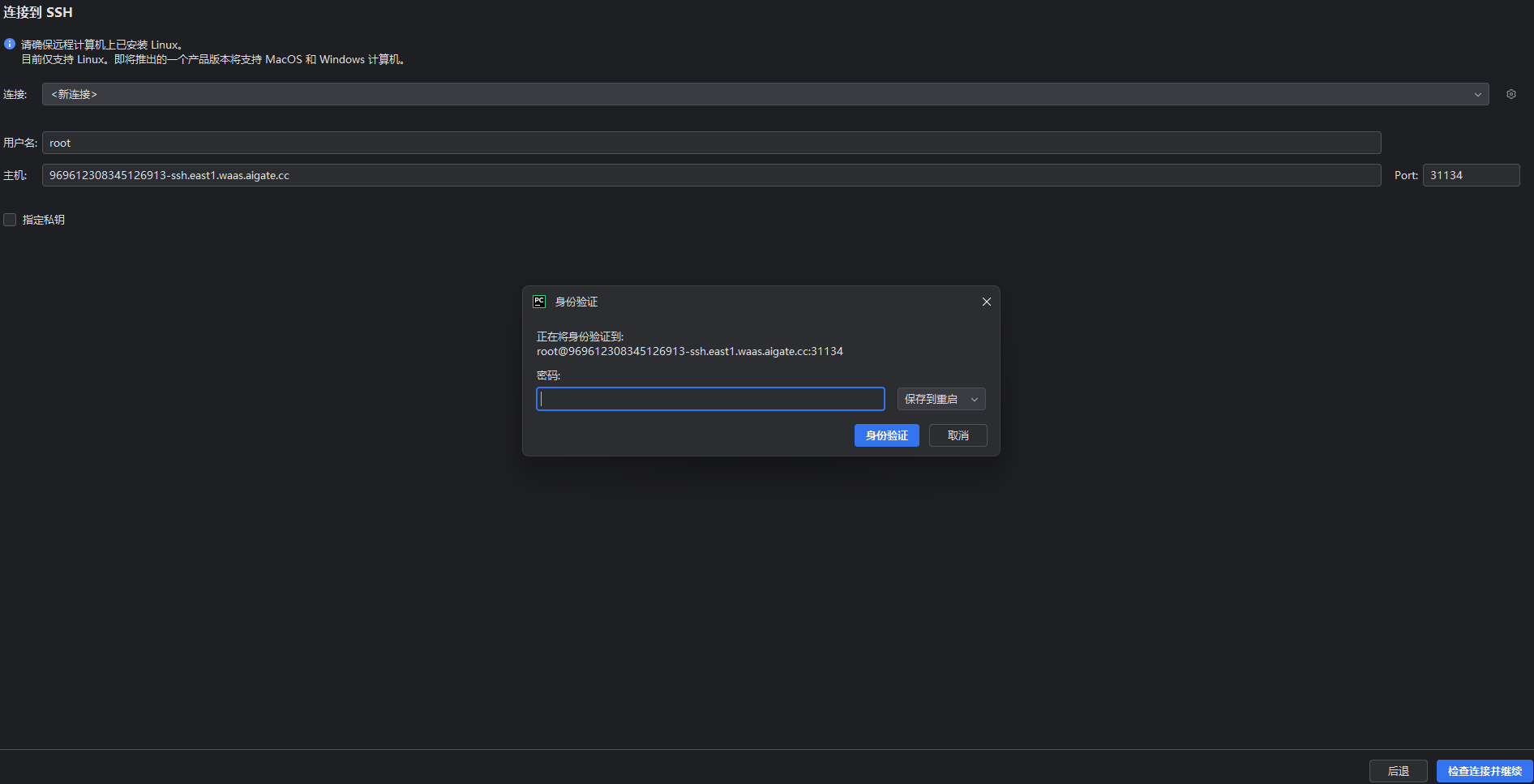Viewport: 1534px width, 784px height.
Task: Cancel authentication with the 取消 button
Action: 958,435
